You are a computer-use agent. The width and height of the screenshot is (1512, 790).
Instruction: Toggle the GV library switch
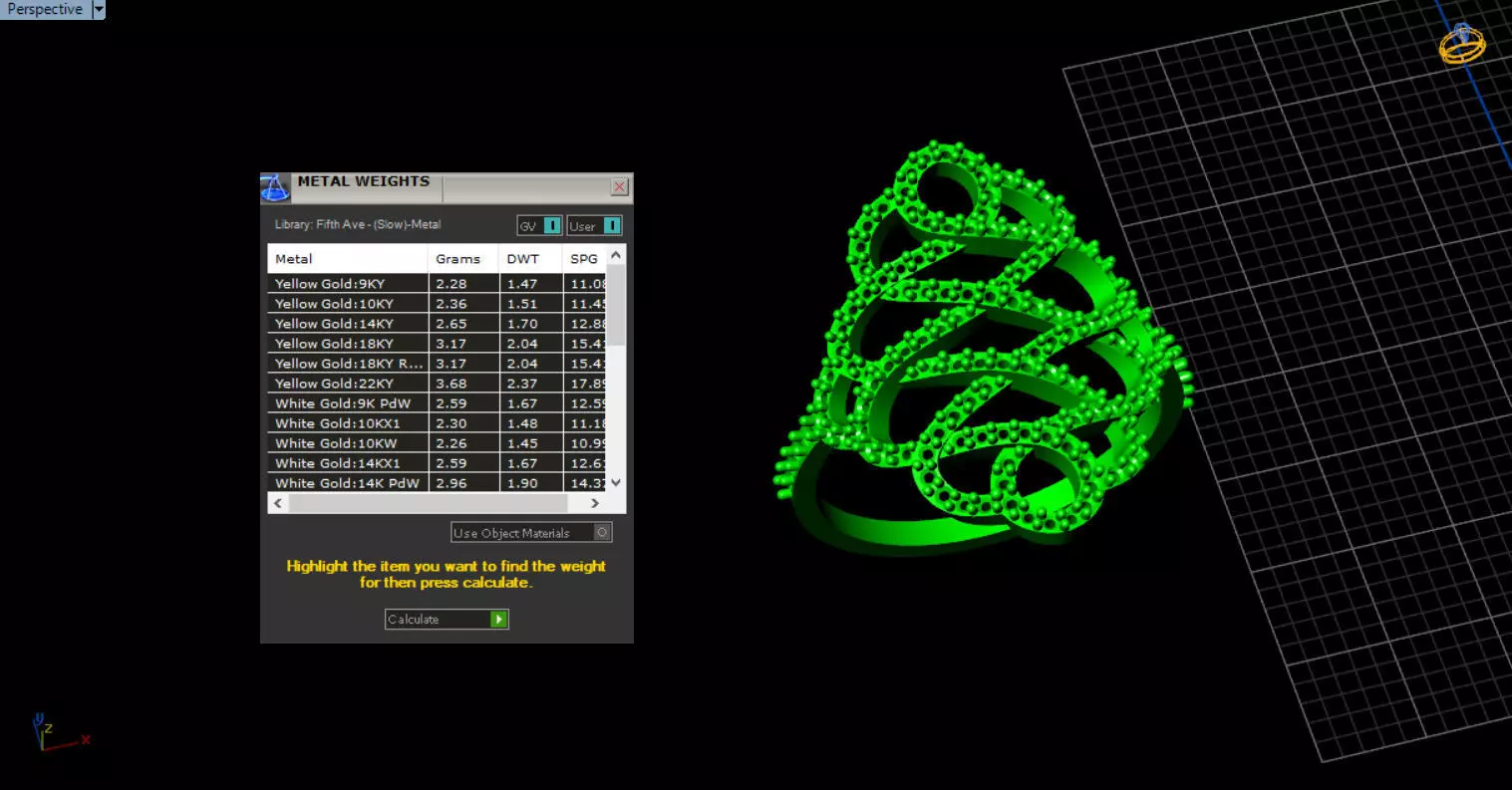point(539,226)
